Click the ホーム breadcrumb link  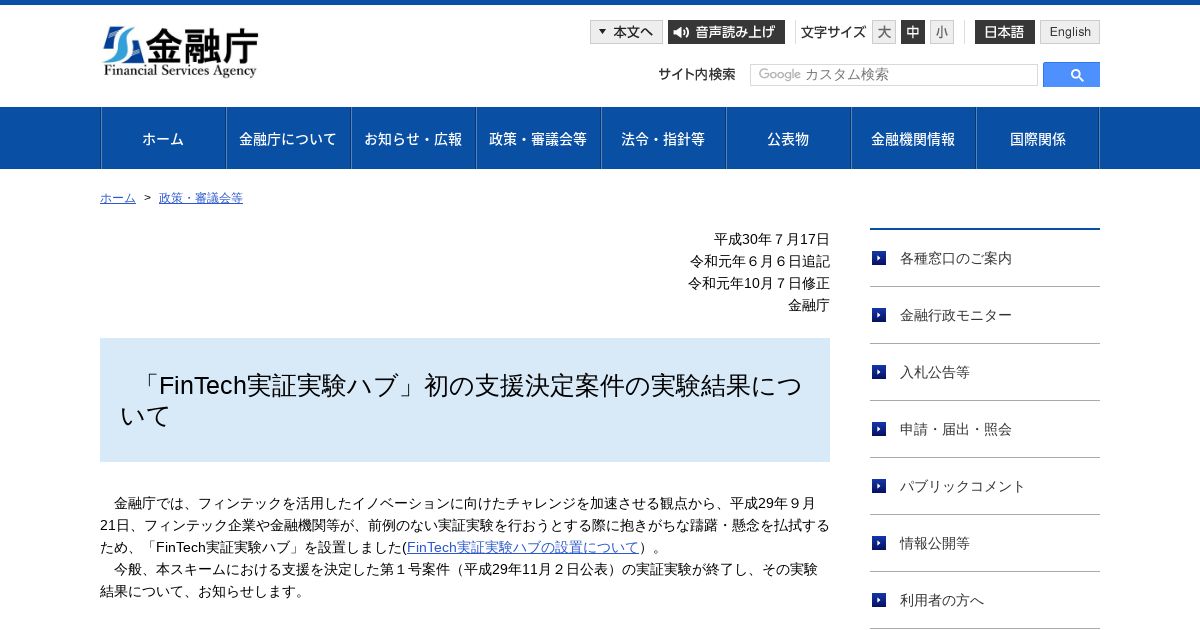pyautogui.click(x=118, y=198)
